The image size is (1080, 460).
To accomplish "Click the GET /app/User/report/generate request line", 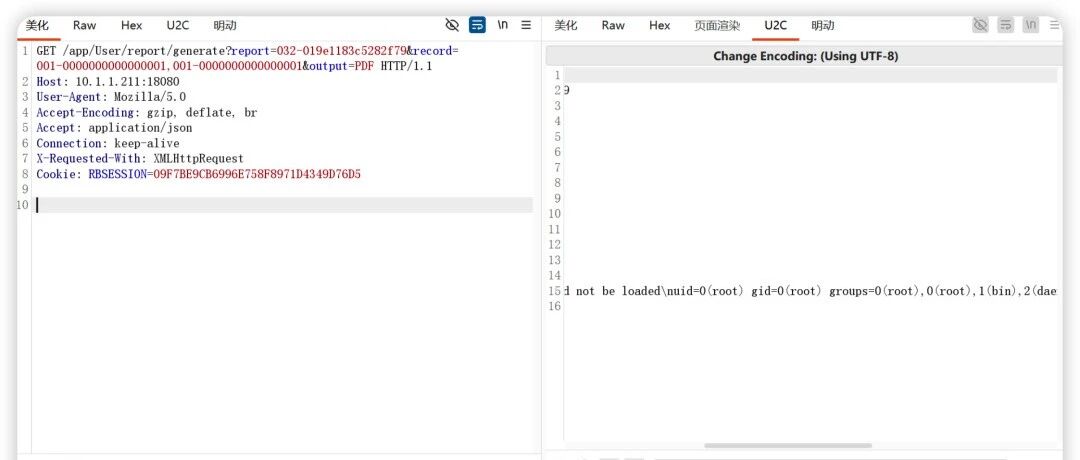I will pos(247,59).
